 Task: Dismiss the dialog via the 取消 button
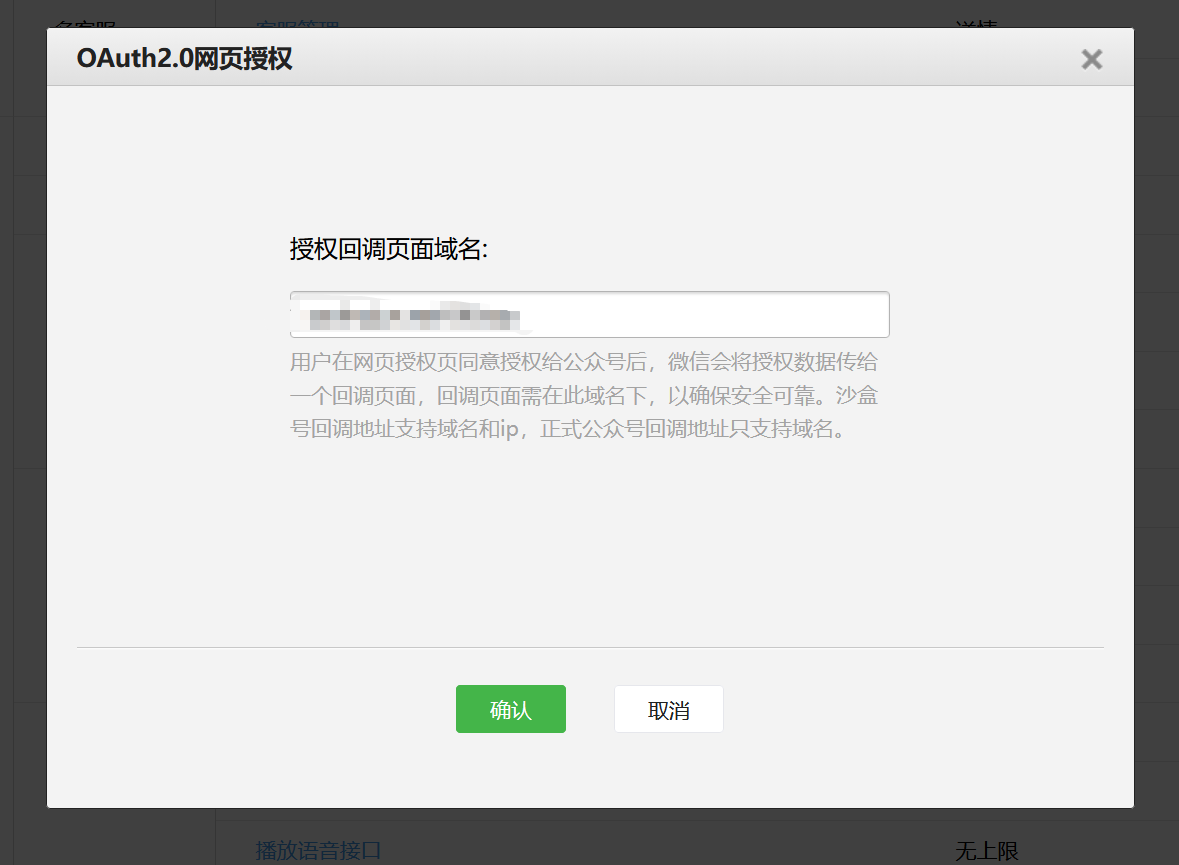click(668, 708)
